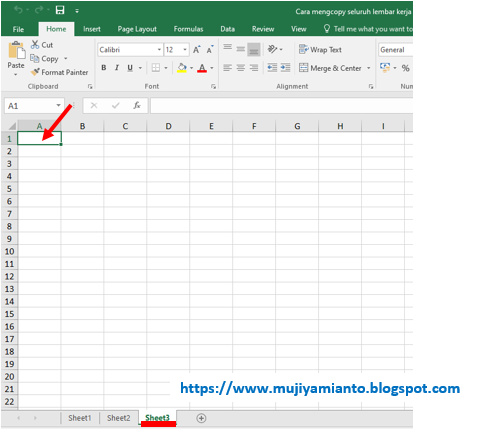Image resolution: width=477 pixels, height=435 pixels.
Task: Switch to Sheet2 tab
Action: click(x=119, y=418)
